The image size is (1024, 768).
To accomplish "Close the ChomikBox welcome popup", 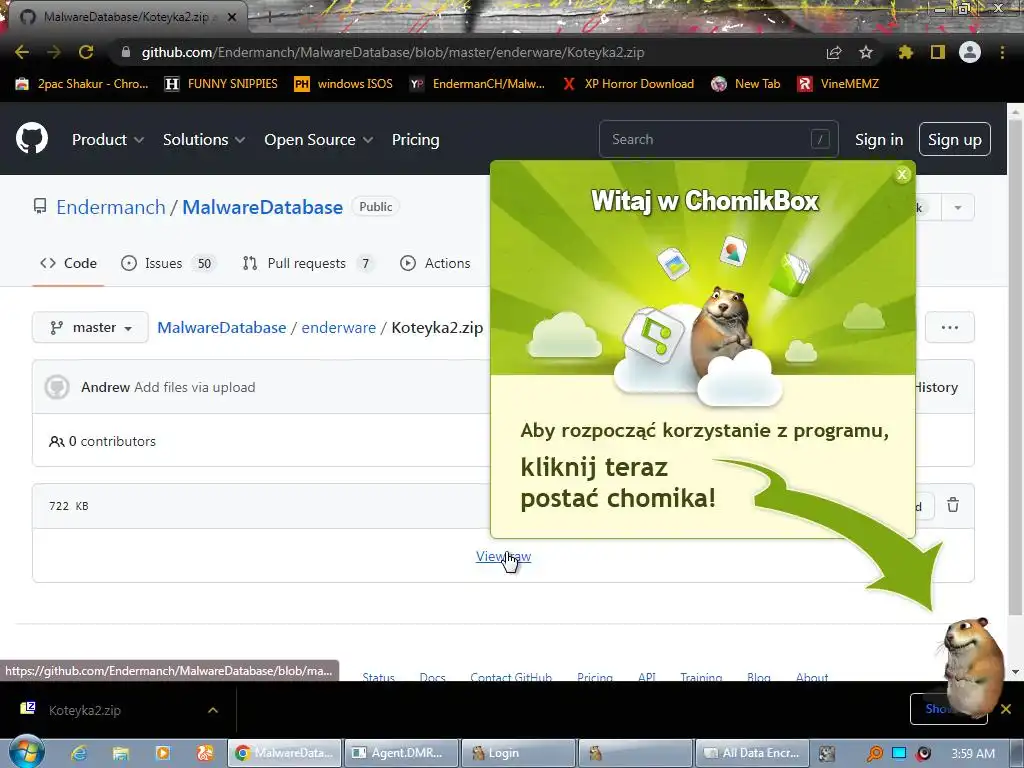I will [902, 174].
